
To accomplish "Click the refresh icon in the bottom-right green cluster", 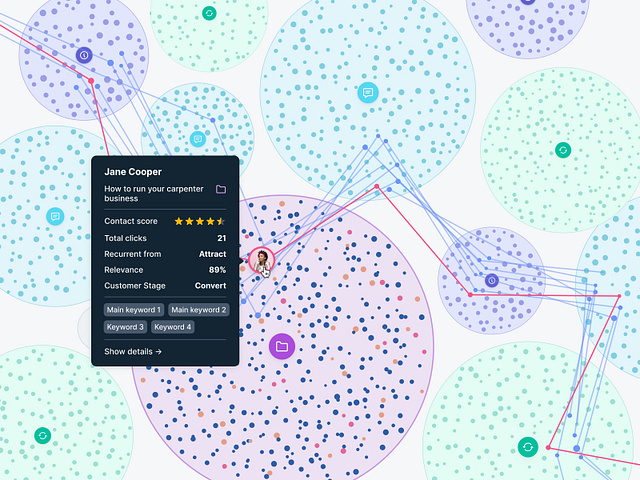I will 528,447.
